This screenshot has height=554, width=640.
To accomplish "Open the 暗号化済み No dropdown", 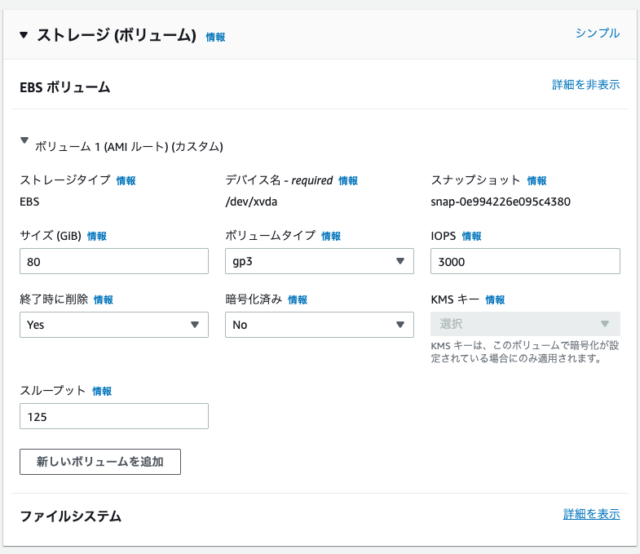I will tap(319, 325).
